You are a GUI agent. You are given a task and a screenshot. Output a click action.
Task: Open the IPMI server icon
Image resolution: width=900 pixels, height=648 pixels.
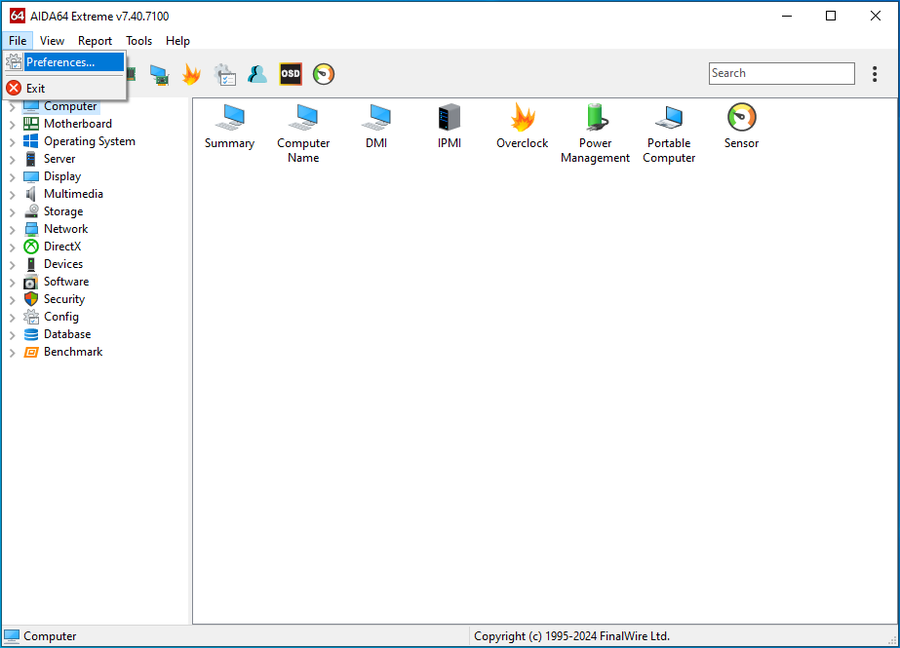[449, 119]
